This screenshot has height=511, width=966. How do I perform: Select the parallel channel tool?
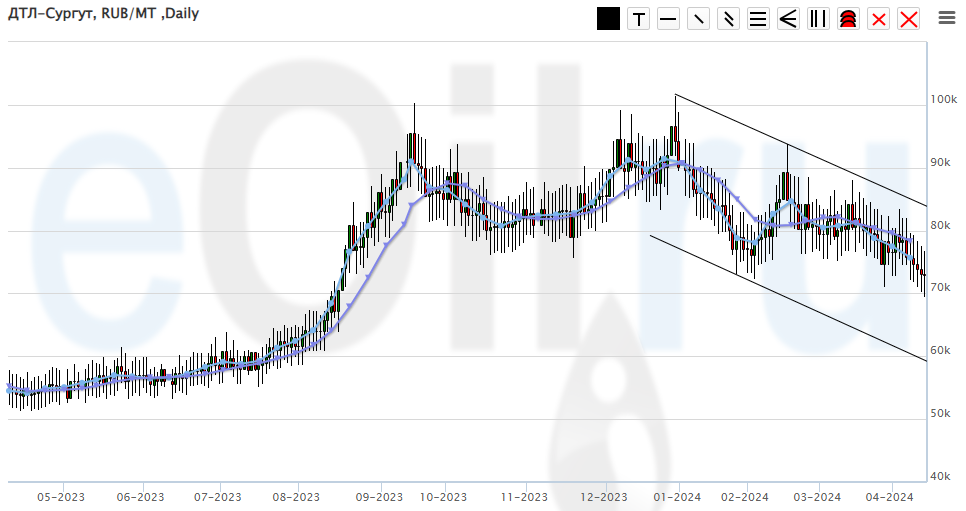[x=728, y=19]
